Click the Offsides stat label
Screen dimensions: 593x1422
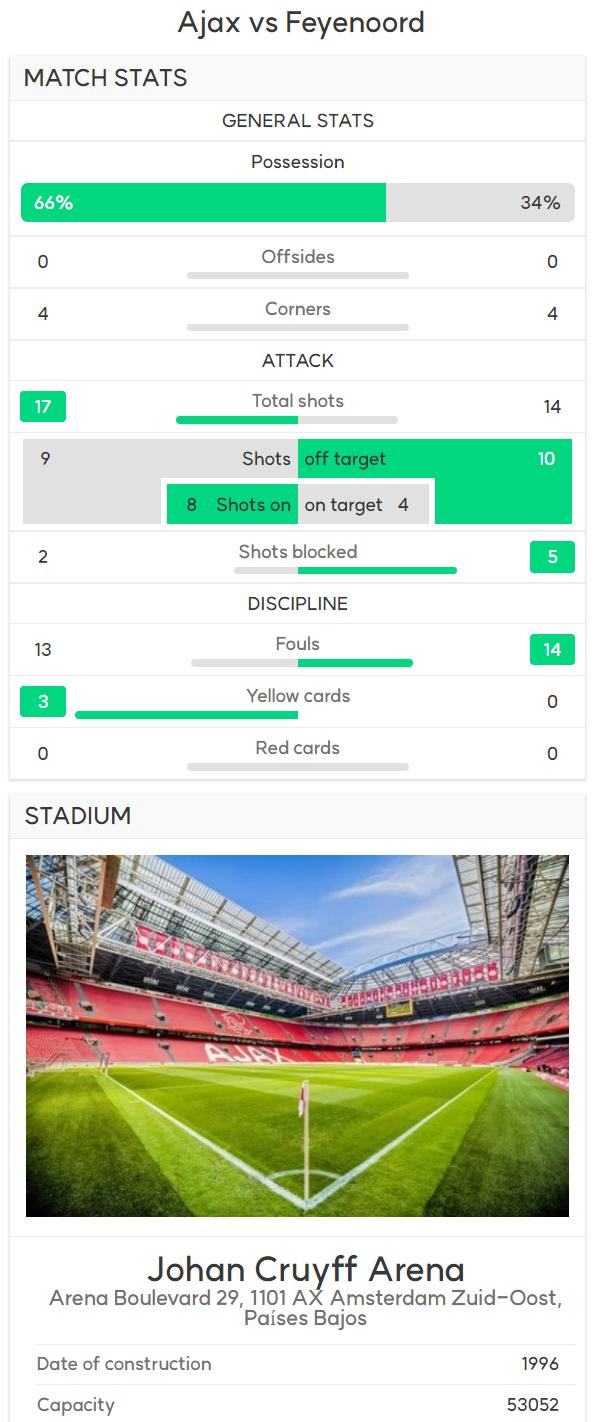point(298,257)
